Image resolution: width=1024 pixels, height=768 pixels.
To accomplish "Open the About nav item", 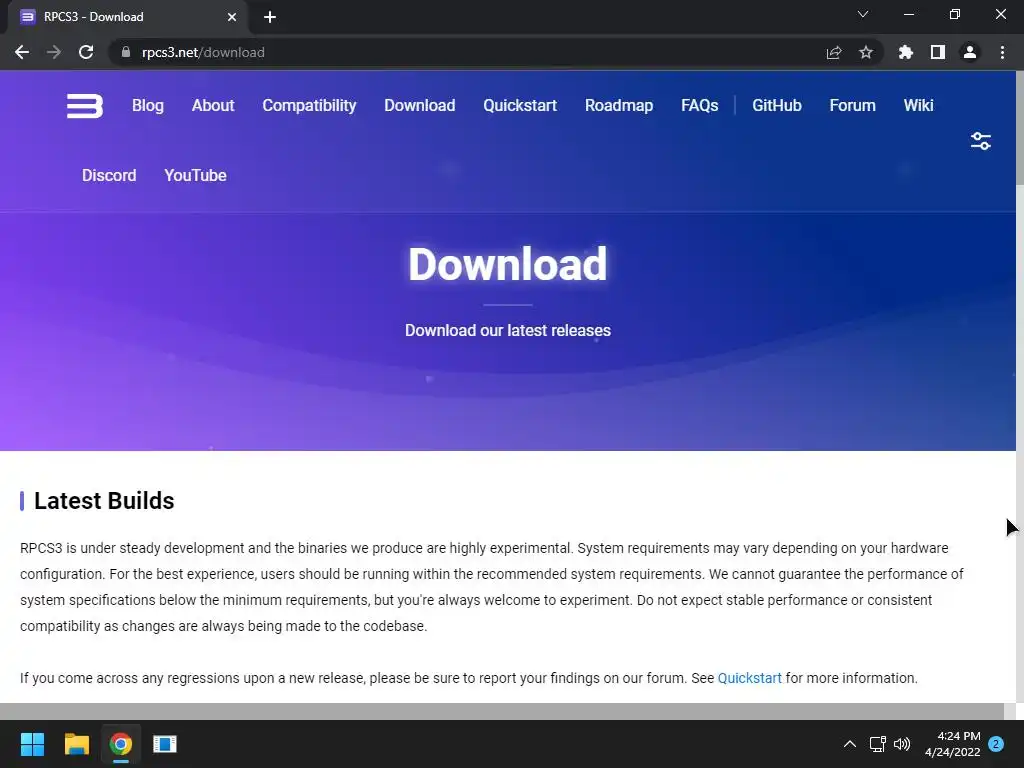I will [213, 106].
